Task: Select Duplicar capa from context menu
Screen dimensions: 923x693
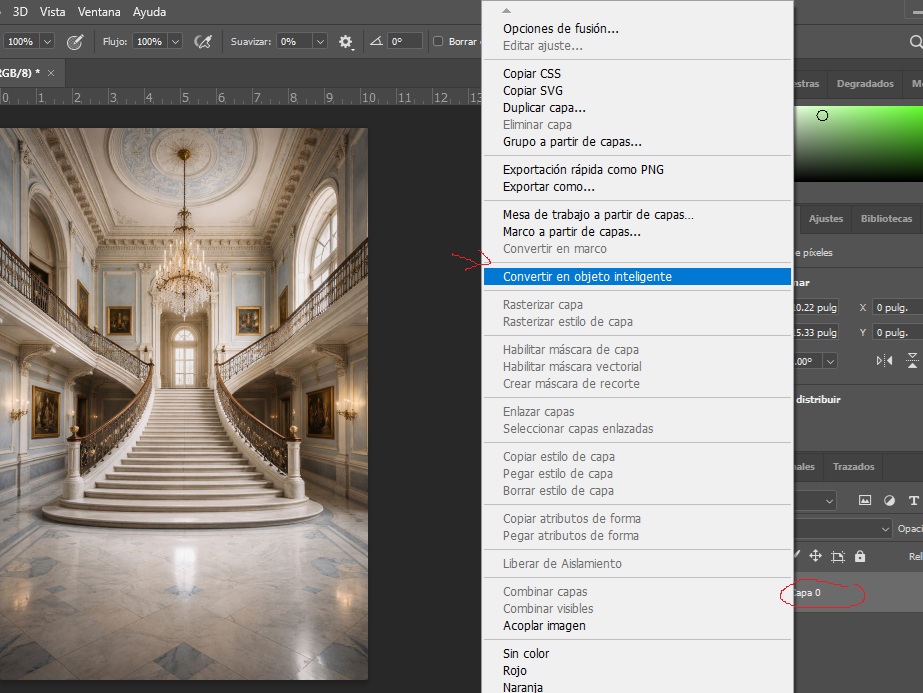Action: coord(544,108)
